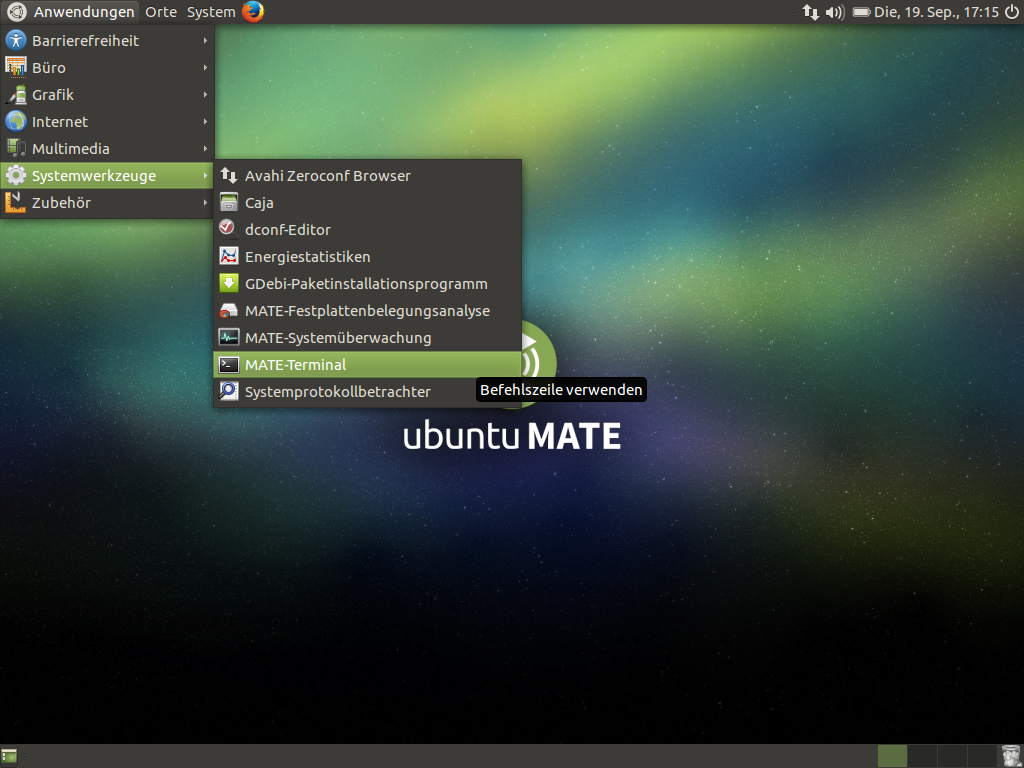Click the GDebi package installer icon
Image resolution: width=1024 pixels, height=768 pixels.
point(229,284)
